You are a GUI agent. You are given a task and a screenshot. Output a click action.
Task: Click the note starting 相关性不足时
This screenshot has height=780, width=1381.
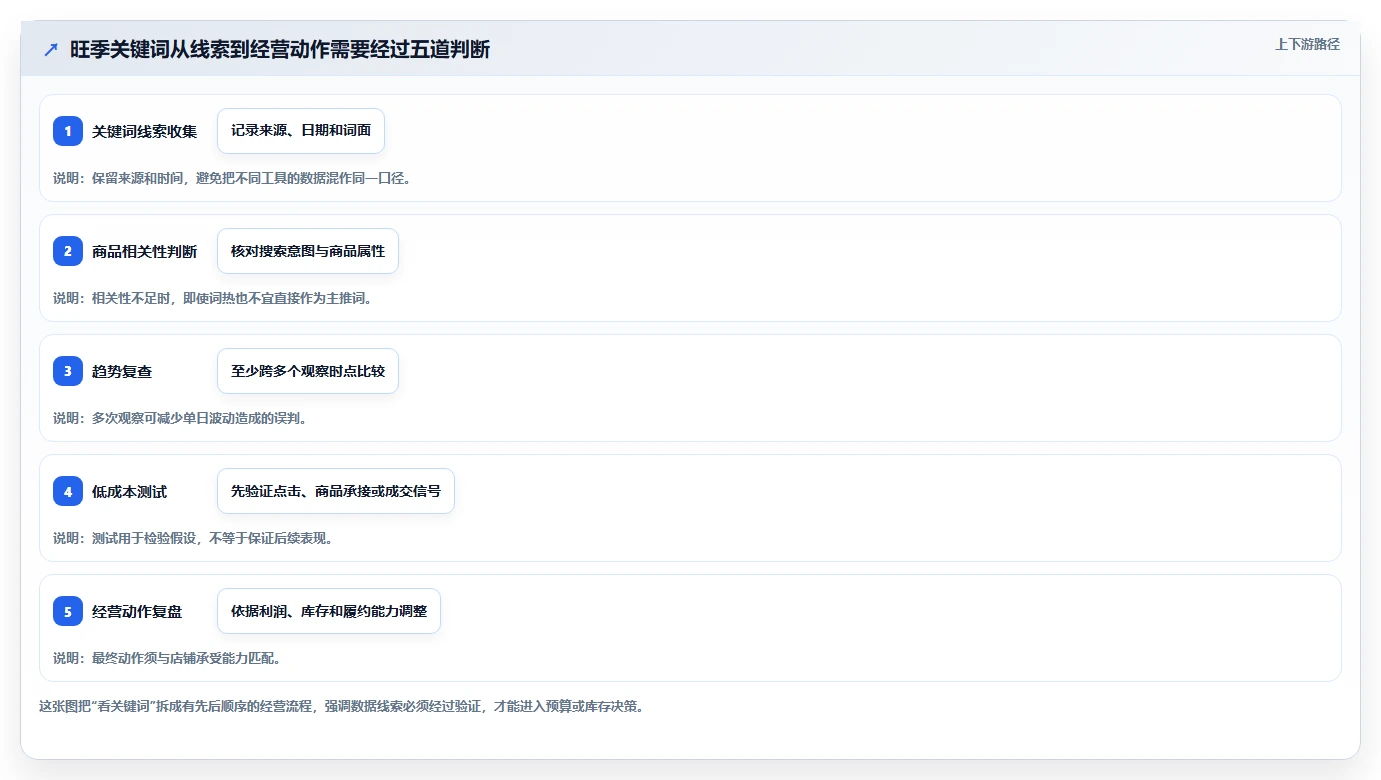(212, 298)
